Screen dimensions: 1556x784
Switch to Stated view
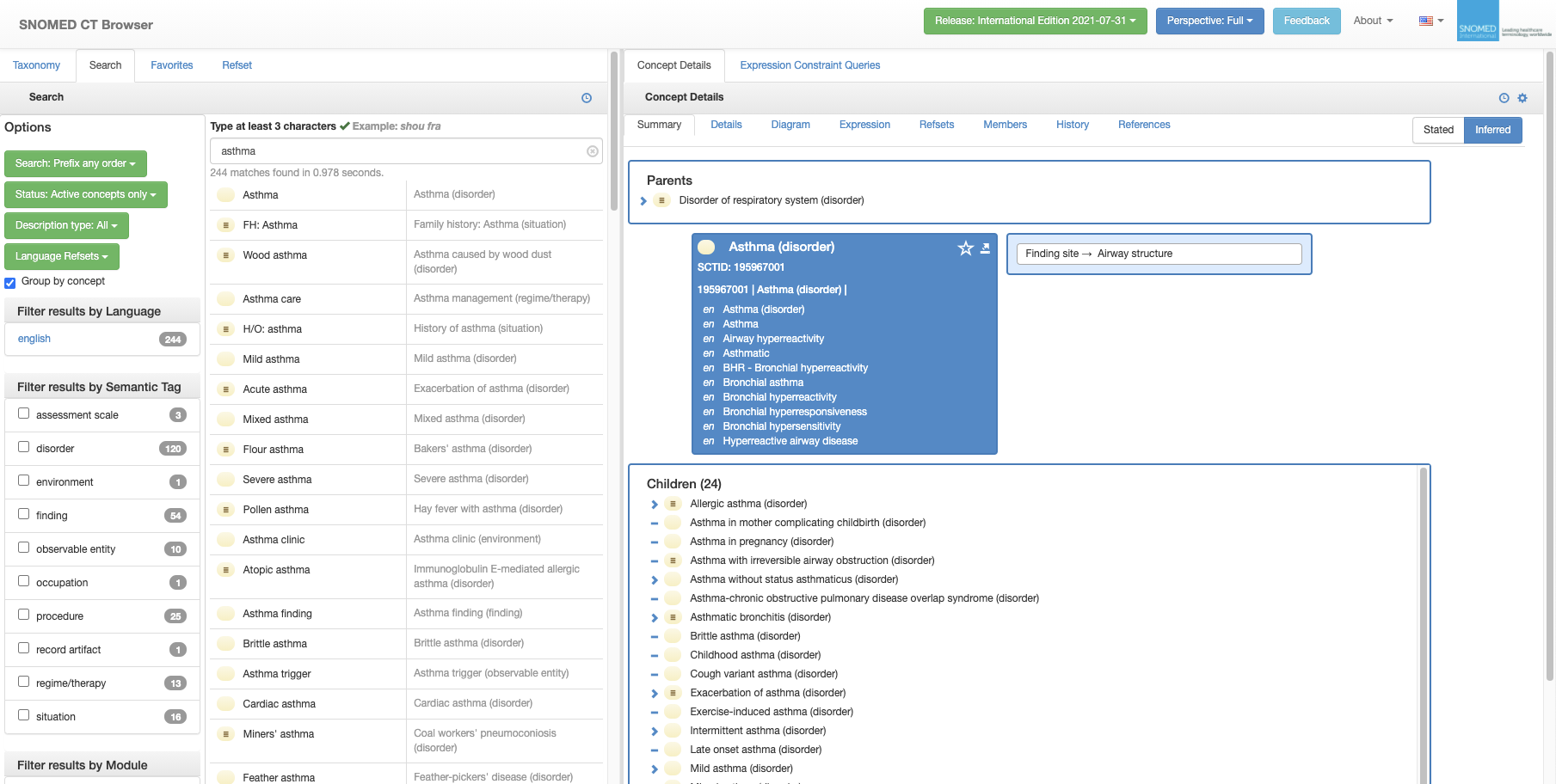[1438, 130]
